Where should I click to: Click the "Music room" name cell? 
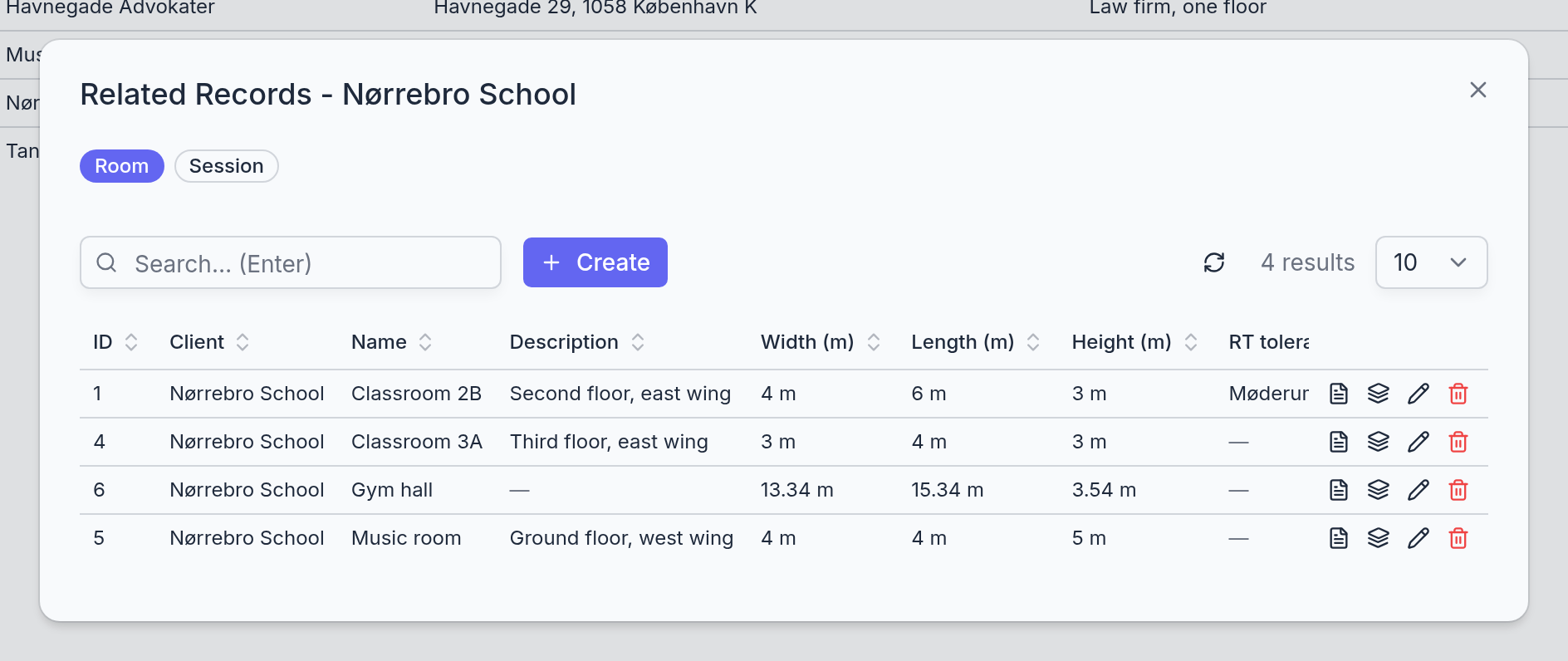pos(406,538)
